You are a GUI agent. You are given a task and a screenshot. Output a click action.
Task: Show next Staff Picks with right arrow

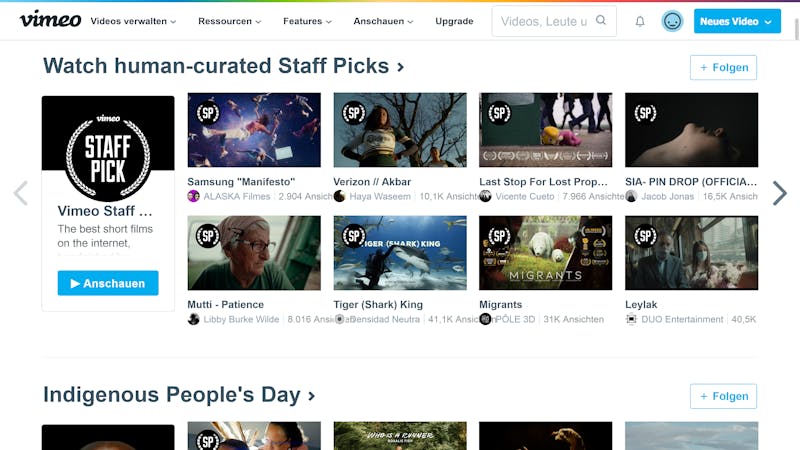pyautogui.click(x=780, y=193)
